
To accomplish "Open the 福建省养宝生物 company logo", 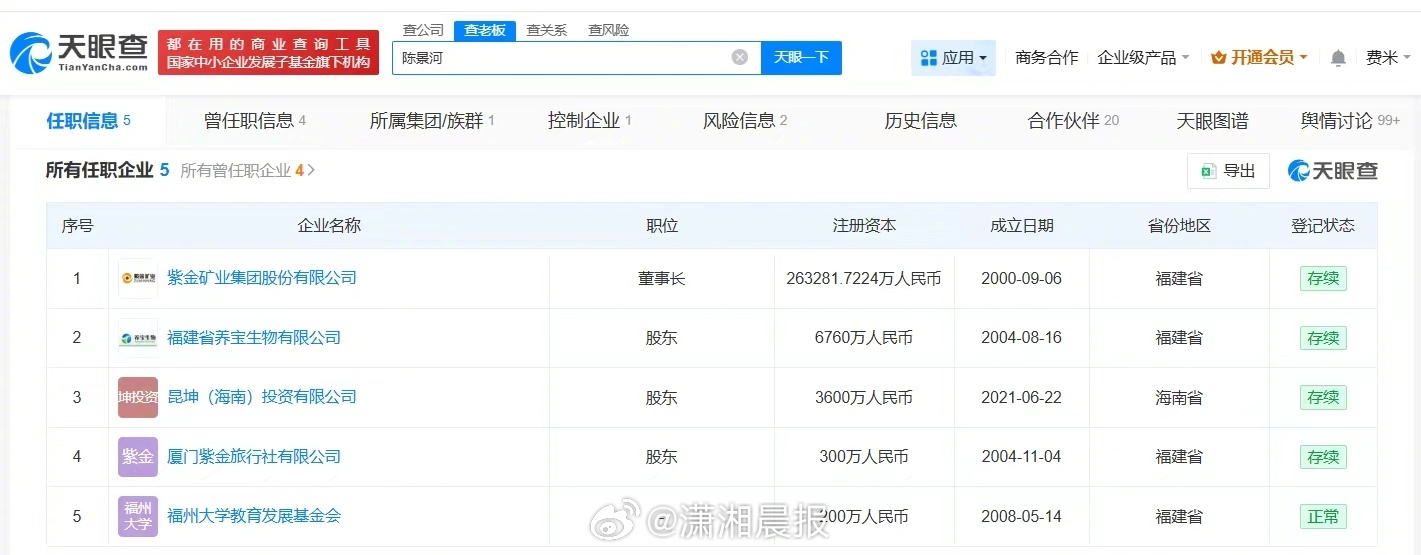I will click(138, 338).
